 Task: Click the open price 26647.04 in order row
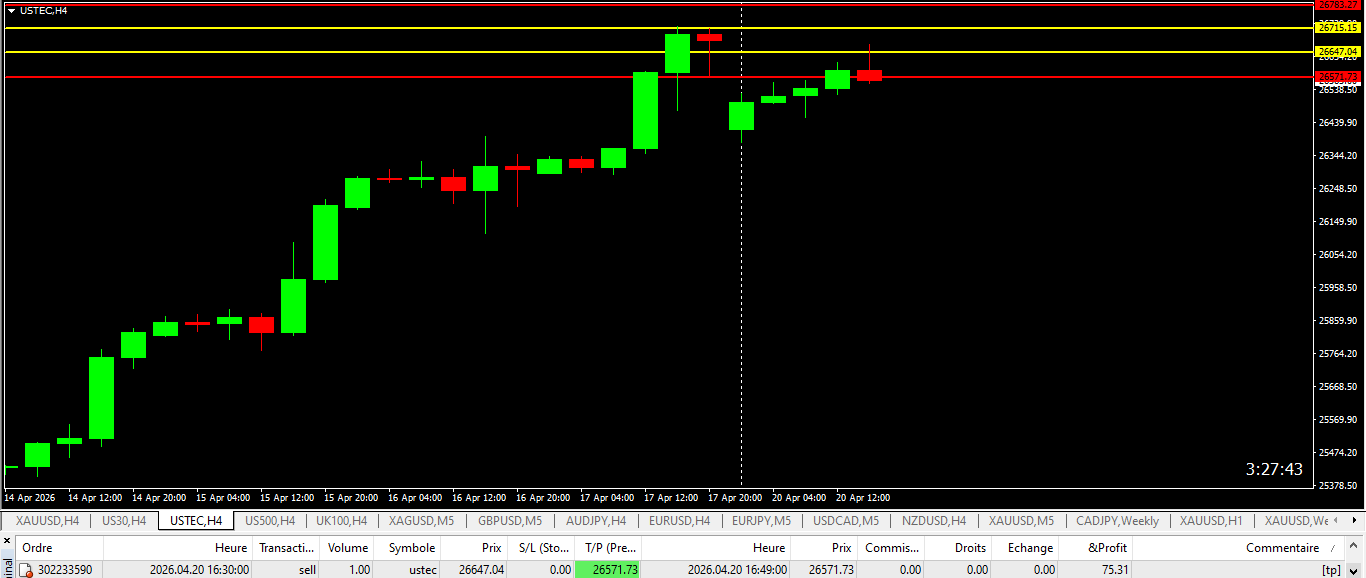(x=481, y=570)
